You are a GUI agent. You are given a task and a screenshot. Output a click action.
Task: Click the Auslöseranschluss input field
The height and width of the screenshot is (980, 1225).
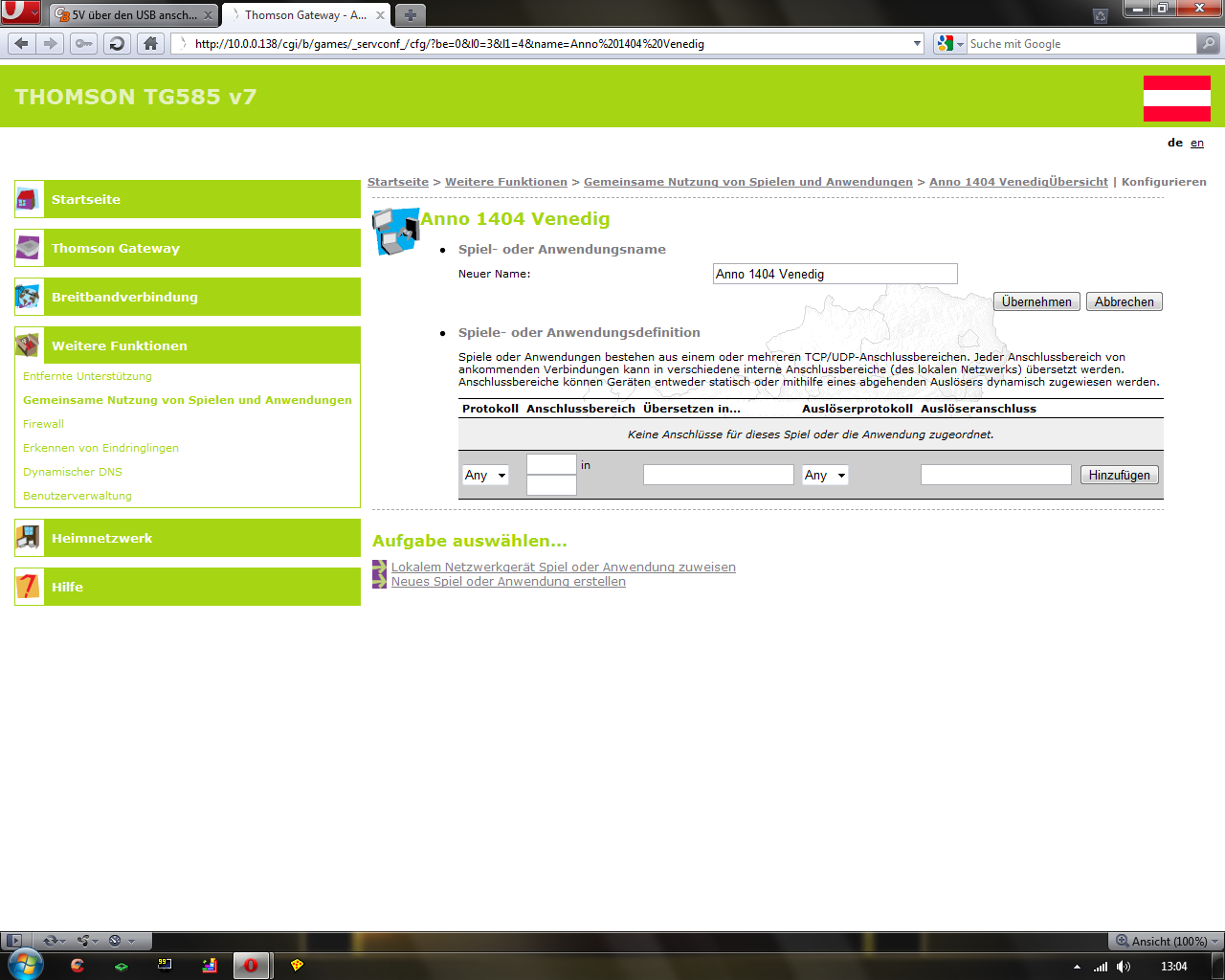click(996, 475)
